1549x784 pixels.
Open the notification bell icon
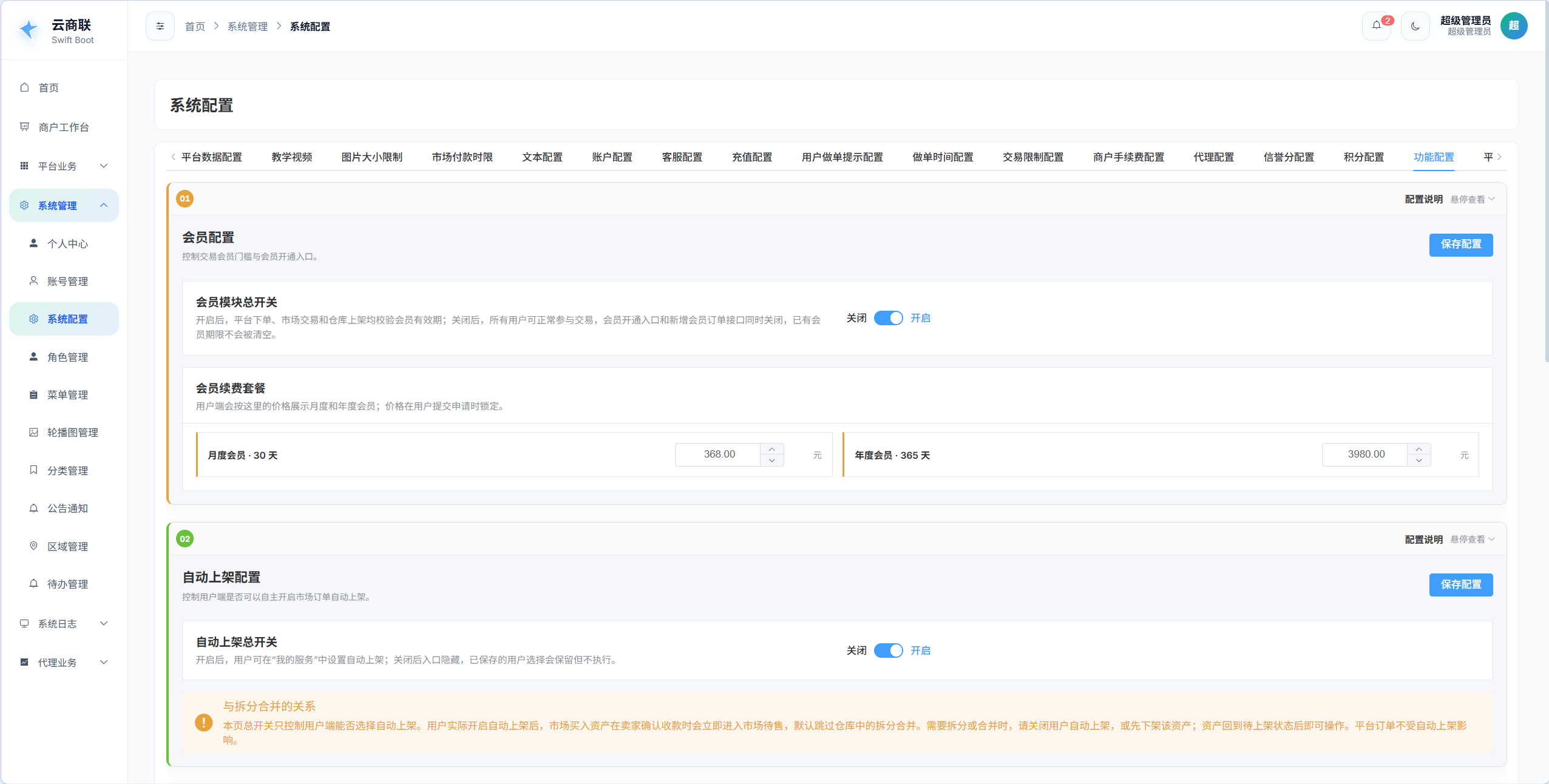(x=1376, y=26)
